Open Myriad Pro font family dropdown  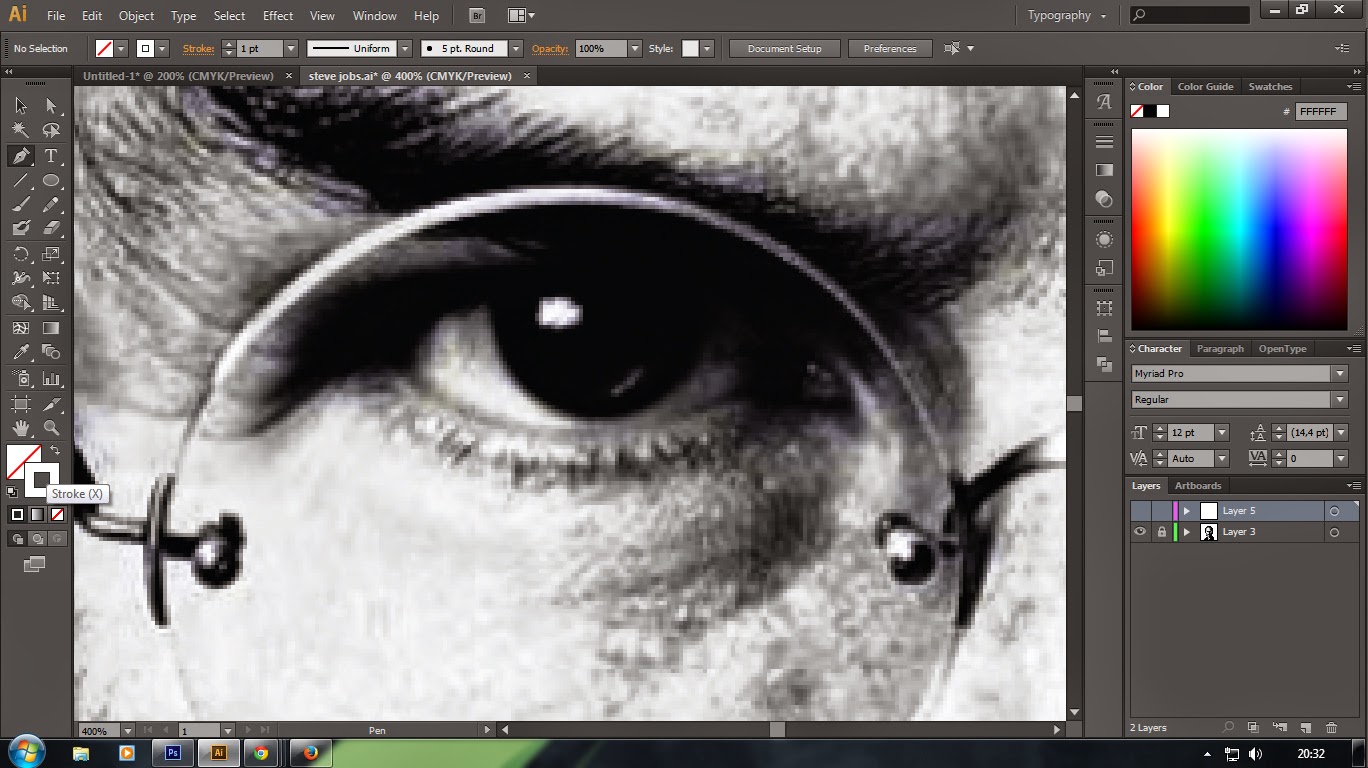pyautogui.click(x=1339, y=373)
